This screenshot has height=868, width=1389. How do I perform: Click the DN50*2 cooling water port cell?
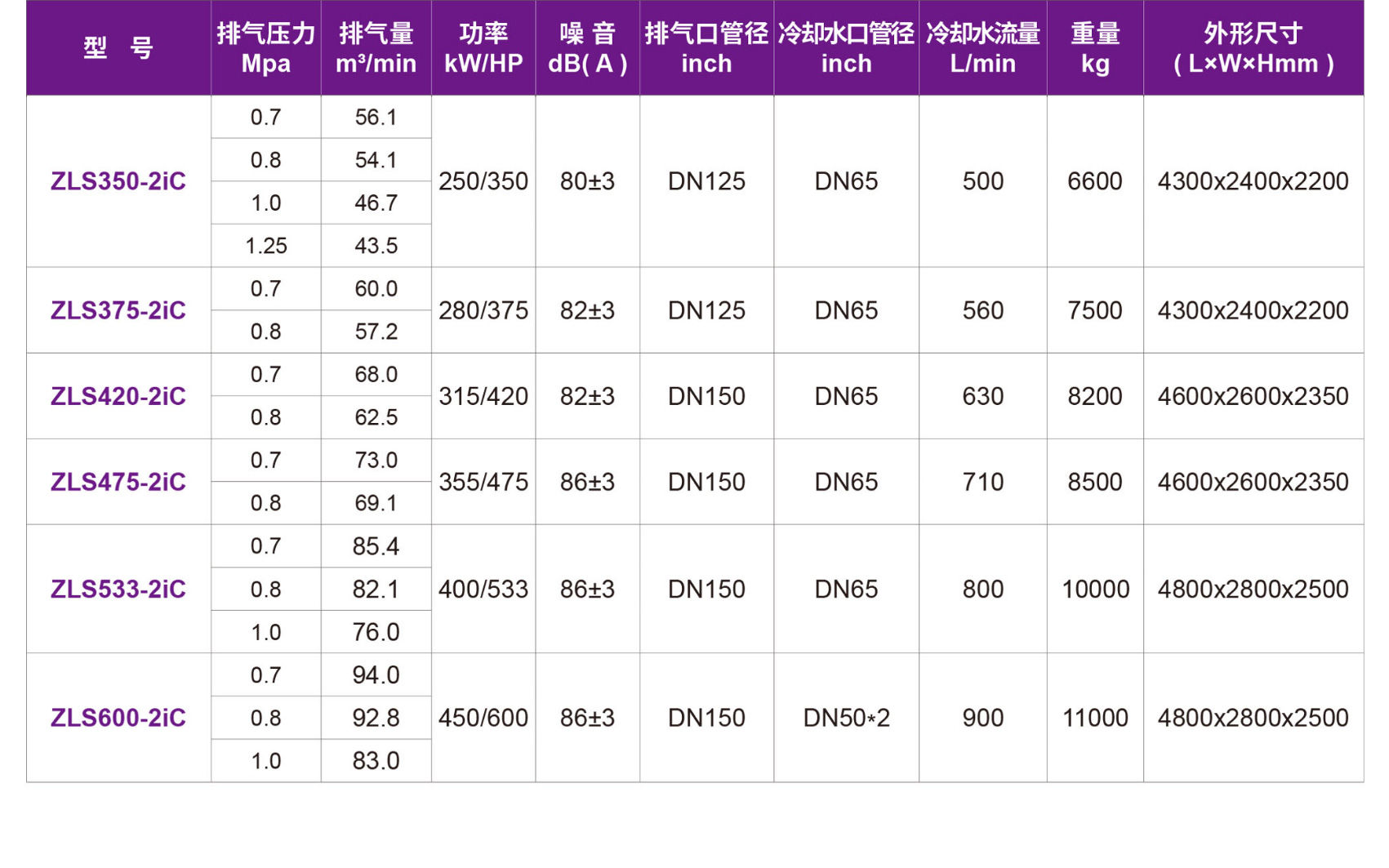pos(847,718)
